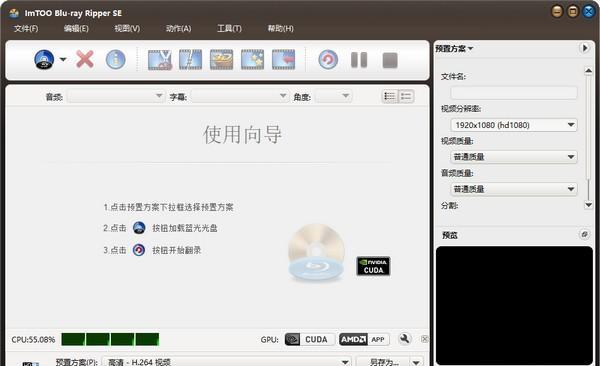Image resolution: width=600 pixels, height=366 pixels.
Task: Open the 帮助(H) menu
Action: pyautogui.click(x=280, y=29)
